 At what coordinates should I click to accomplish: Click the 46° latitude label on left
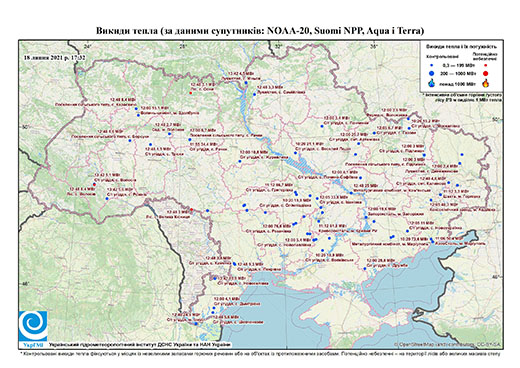tap(25, 283)
